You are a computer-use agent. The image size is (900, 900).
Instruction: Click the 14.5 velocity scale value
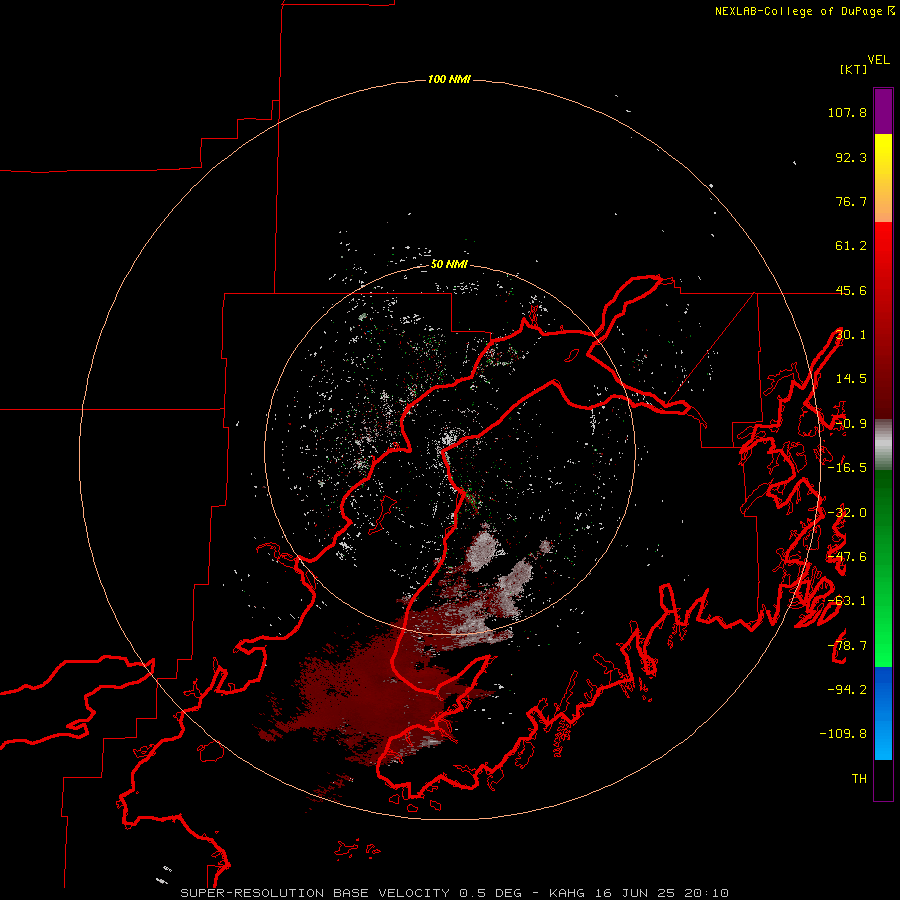851,379
